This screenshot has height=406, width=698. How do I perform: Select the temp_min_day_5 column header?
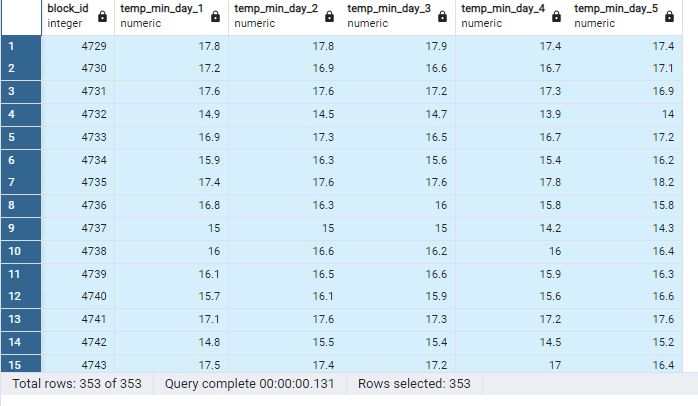tap(625, 17)
